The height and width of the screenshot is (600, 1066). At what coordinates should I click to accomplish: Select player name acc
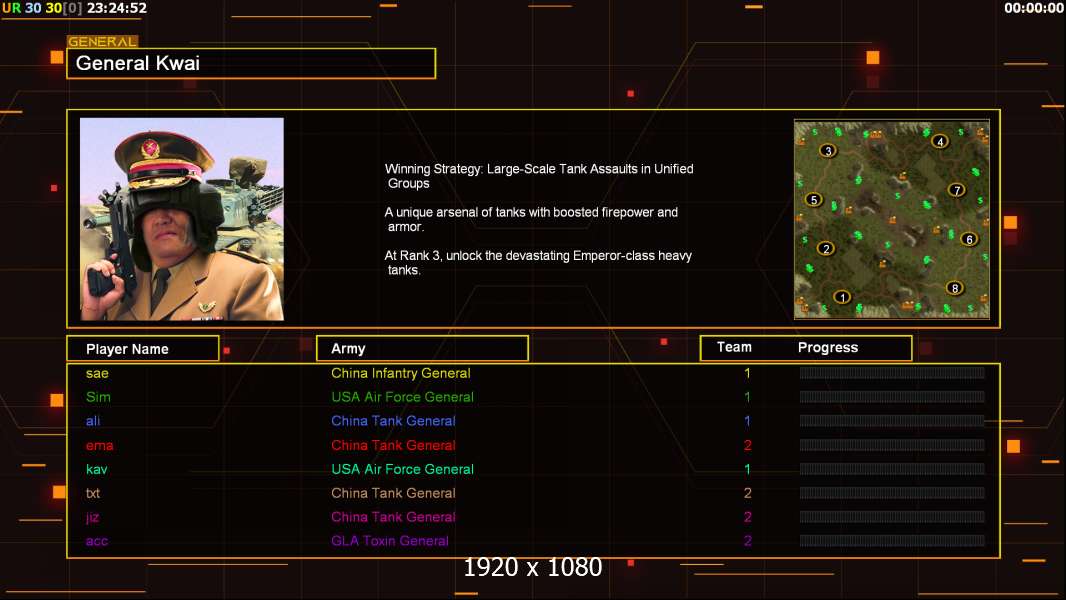click(97, 541)
